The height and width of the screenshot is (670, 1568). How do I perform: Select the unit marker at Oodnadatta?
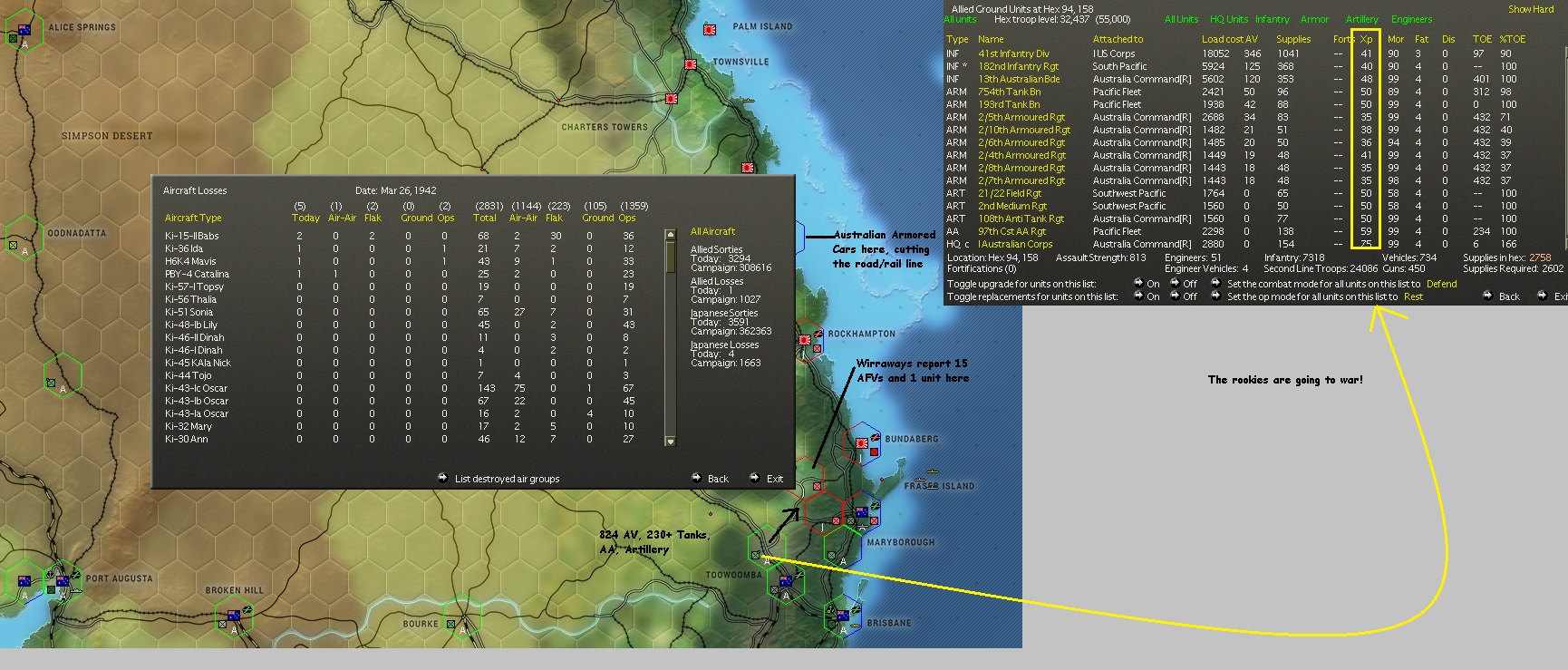13,245
